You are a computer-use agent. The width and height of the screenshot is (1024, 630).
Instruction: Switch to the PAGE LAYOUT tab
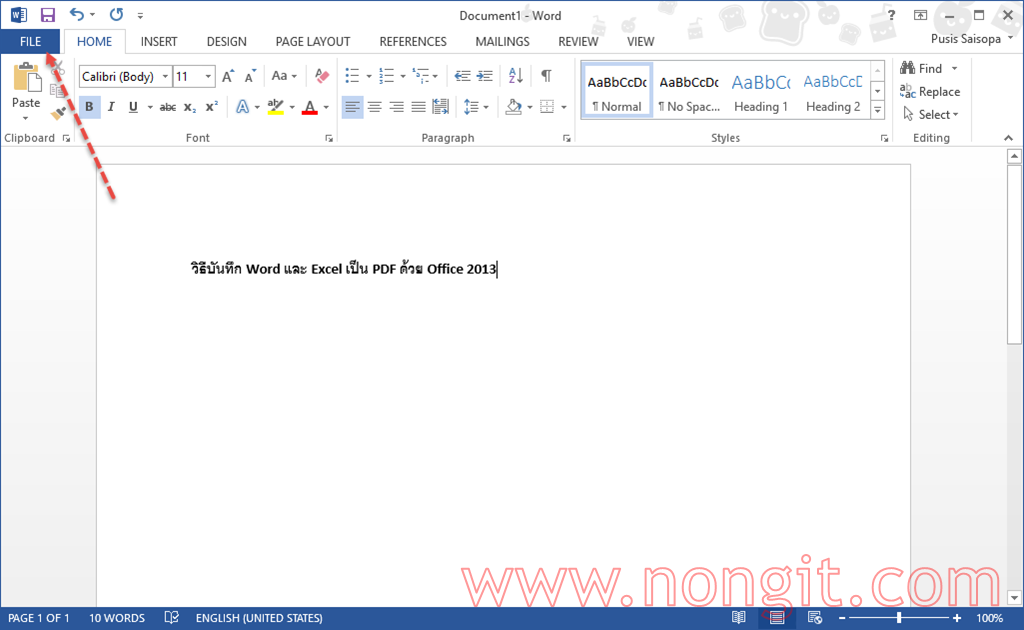(x=313, y=42)
